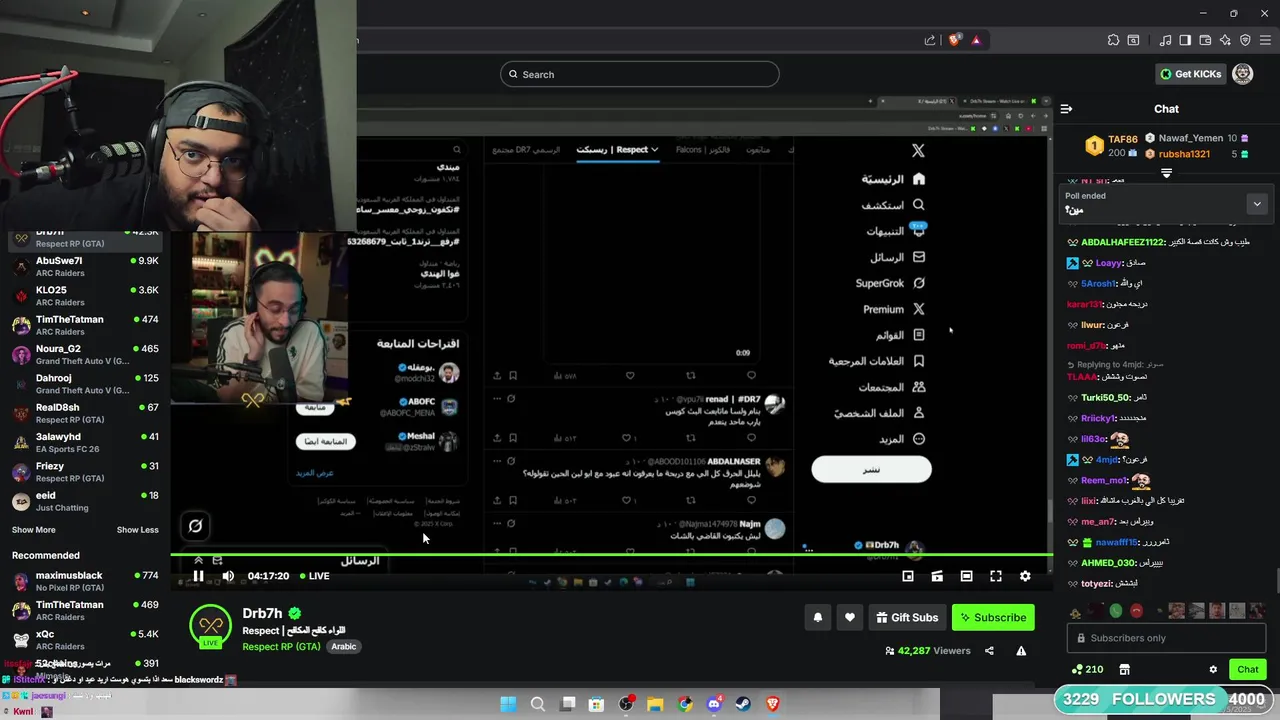Share the stream

[x=989, y=651]
